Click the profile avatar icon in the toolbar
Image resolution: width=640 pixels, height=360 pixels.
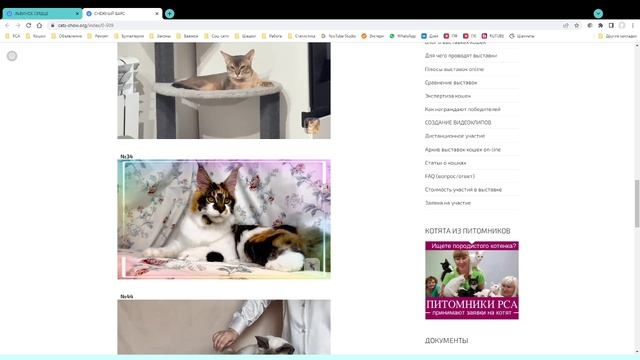(x=622, y=25)
